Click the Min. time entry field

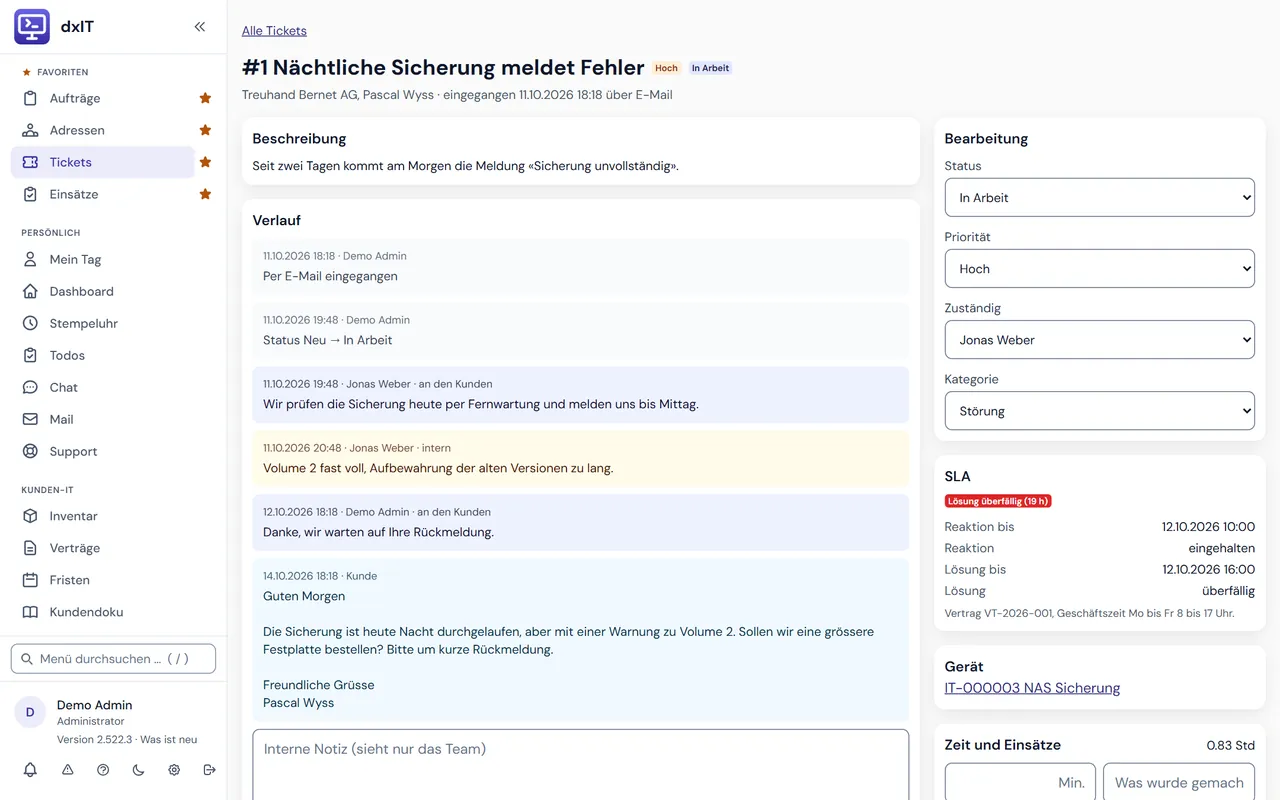(1020, 782)
